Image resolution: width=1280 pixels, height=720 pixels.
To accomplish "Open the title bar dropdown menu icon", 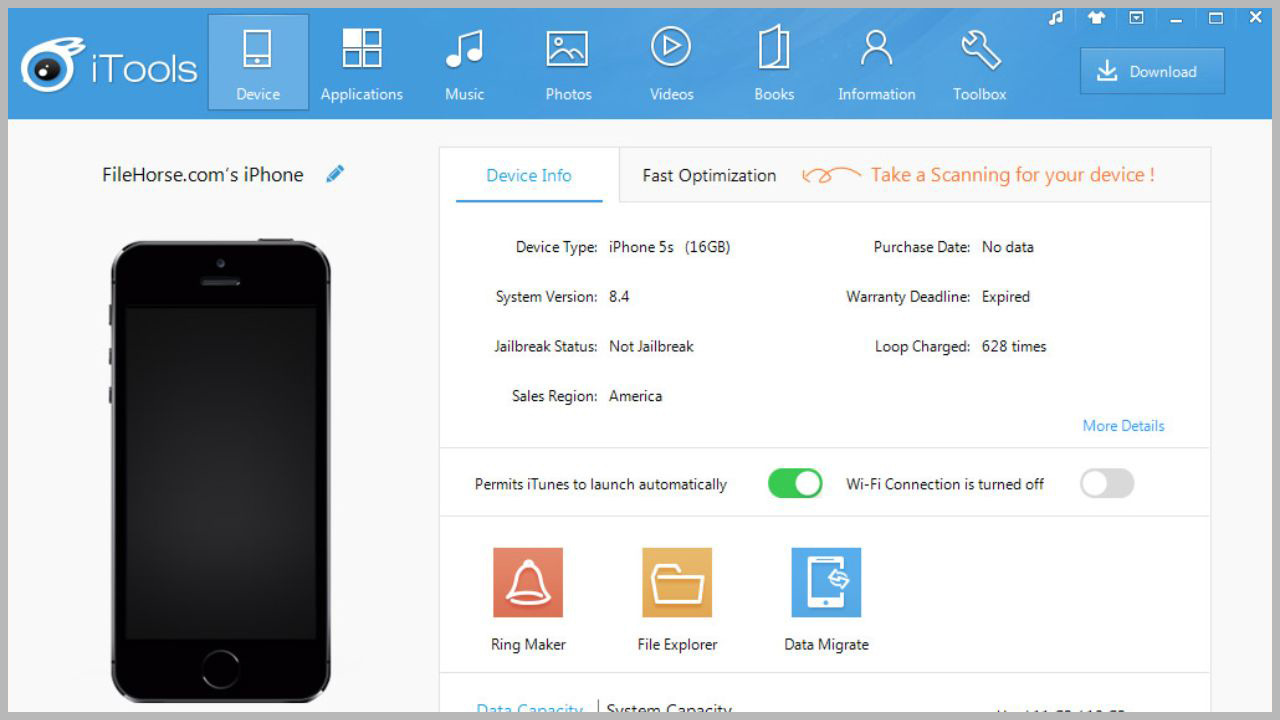I will pos(1136,17).
